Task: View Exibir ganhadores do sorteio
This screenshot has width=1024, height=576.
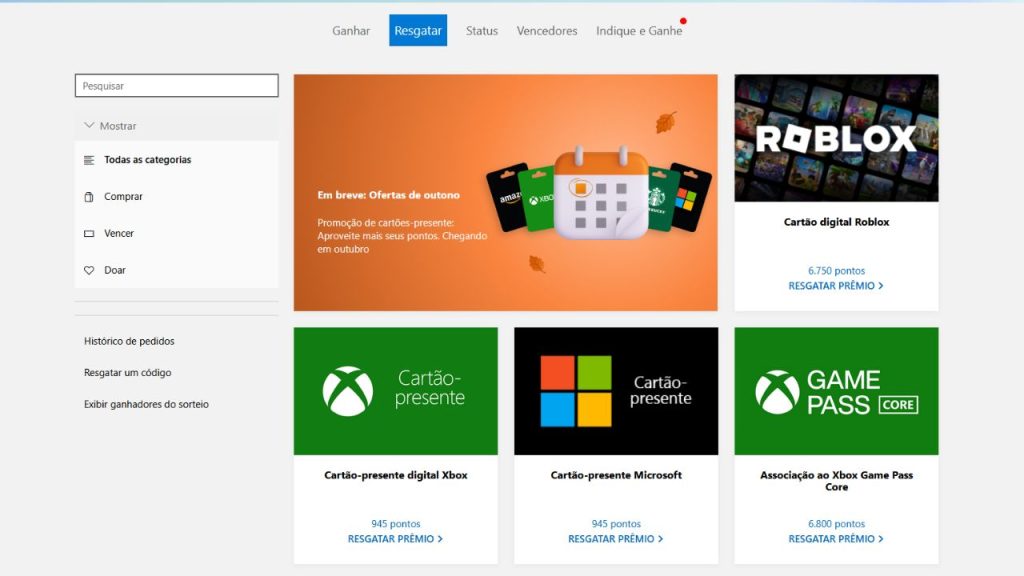Action: pos(146,404)
